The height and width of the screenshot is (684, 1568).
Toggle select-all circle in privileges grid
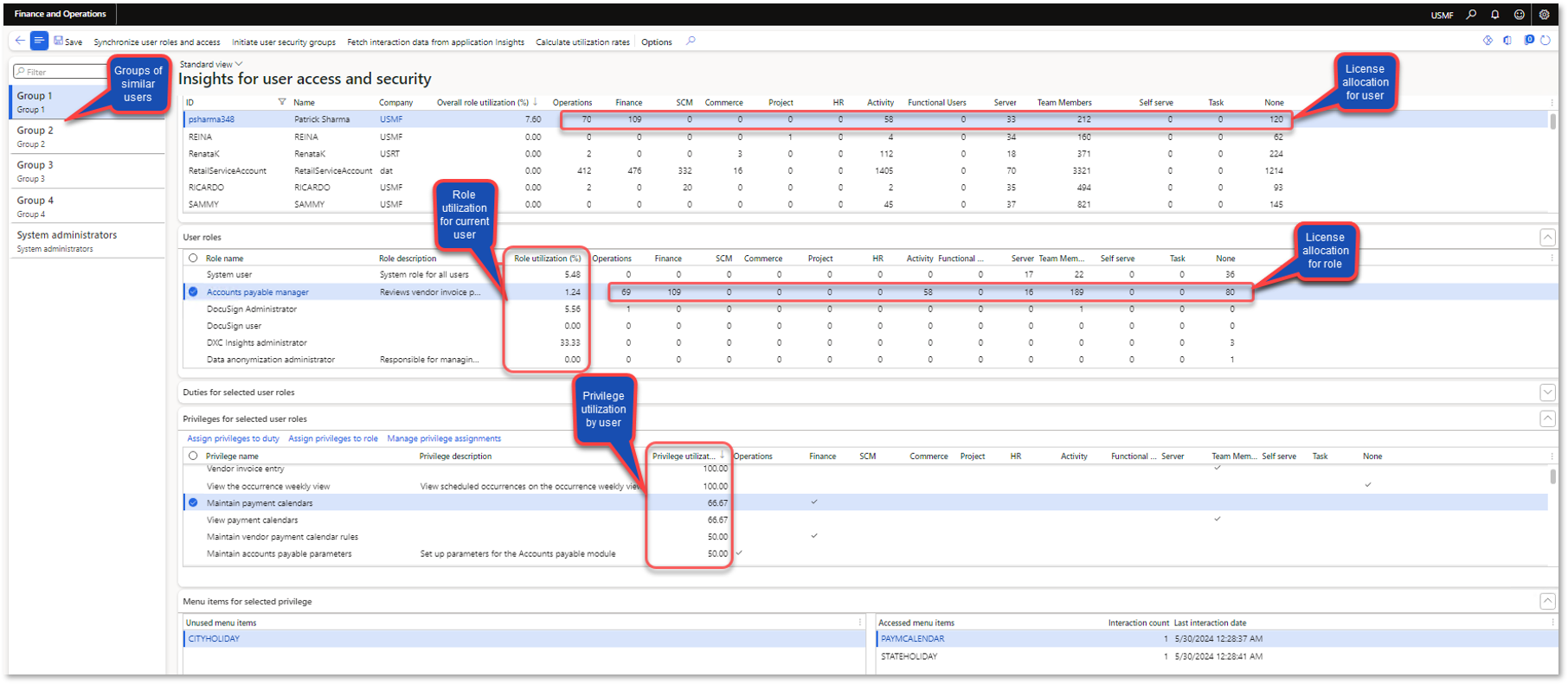pos(193,456)
